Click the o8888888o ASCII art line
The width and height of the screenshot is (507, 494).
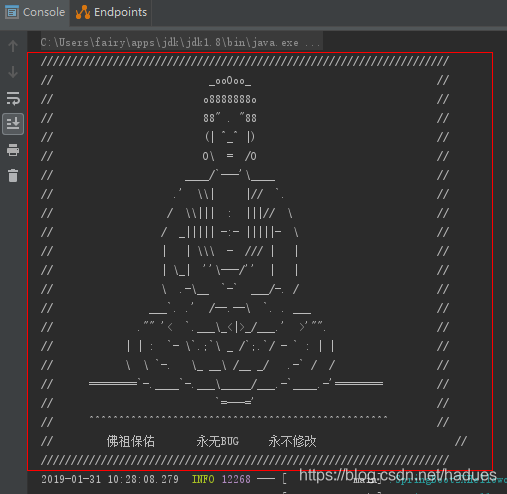tap(230, 100)
